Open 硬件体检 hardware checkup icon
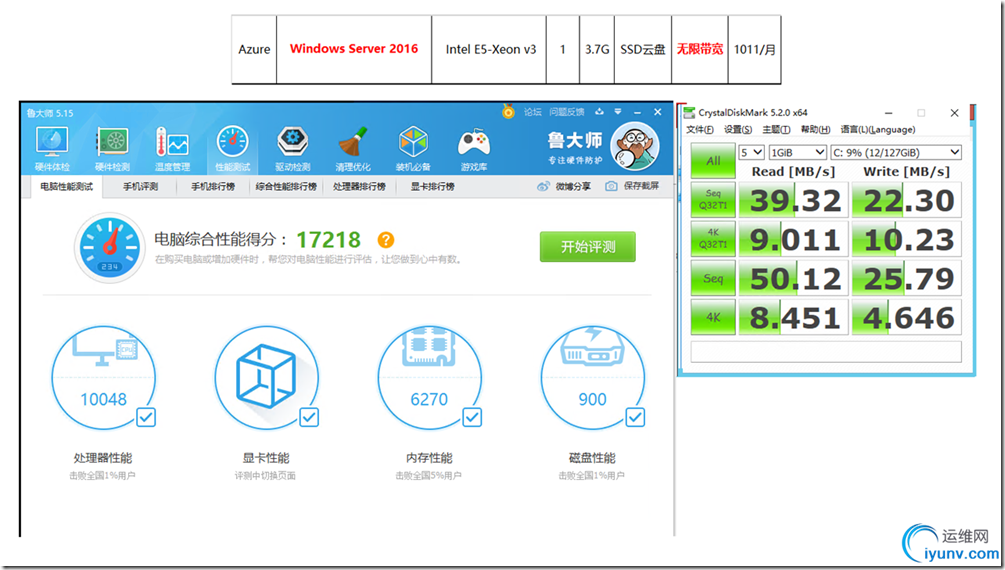Image resolution: width=1005 pixels, height=570 pixels. pos(52,149)
